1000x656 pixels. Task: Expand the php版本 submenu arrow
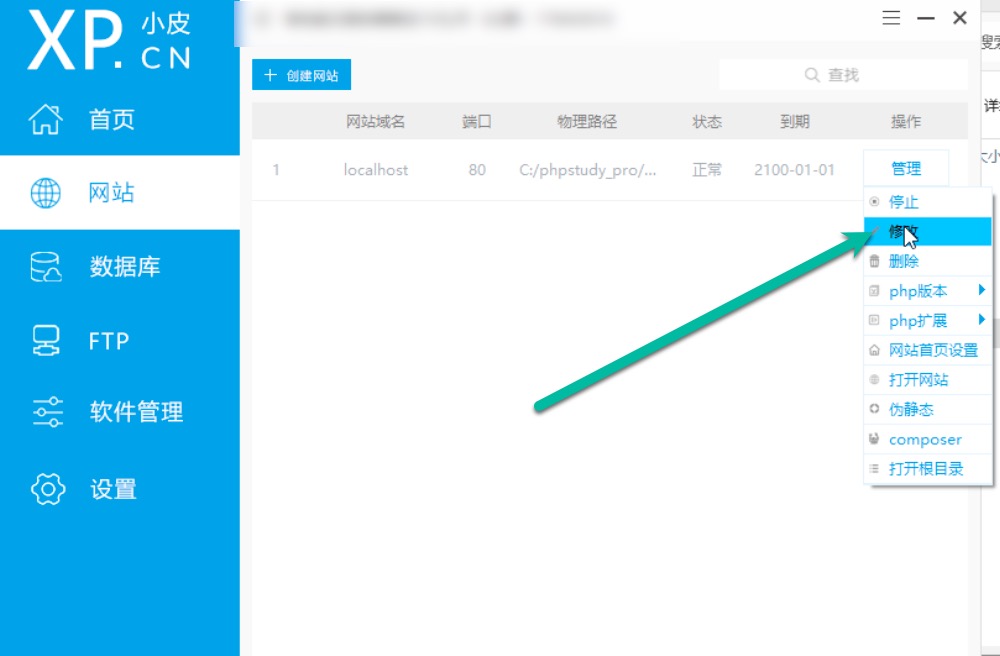[x=982, y=290]
